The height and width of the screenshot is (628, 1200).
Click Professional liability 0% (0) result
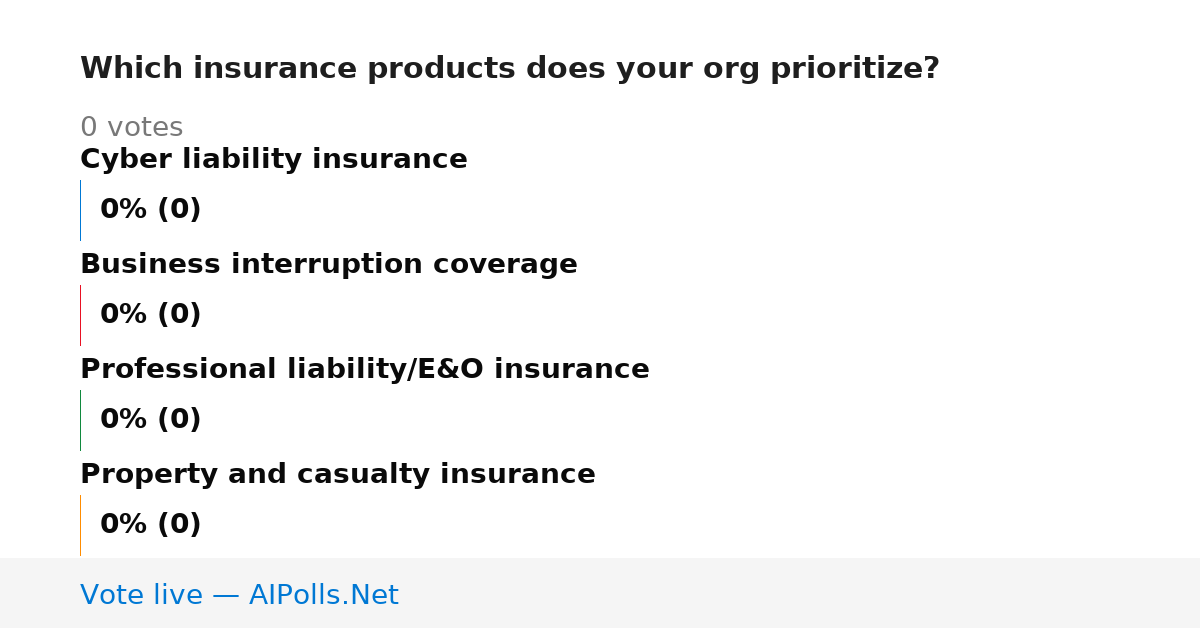coord(151,420)
